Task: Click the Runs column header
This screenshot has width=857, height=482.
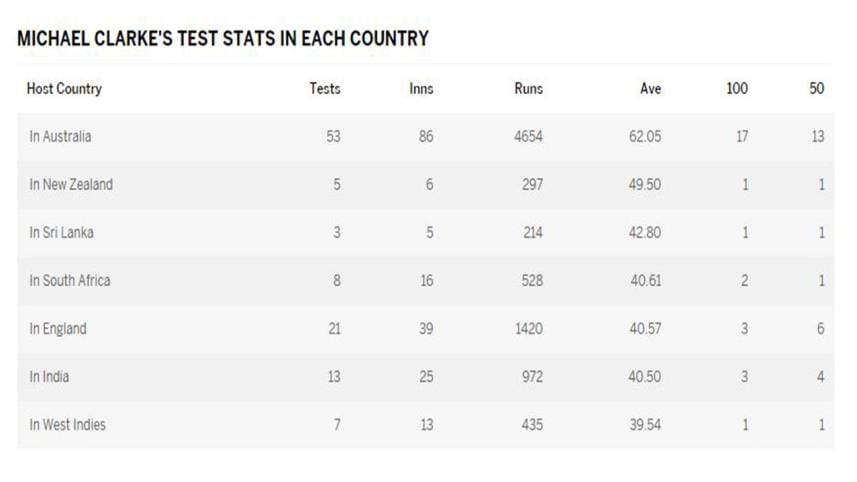Action: point(528,89)
